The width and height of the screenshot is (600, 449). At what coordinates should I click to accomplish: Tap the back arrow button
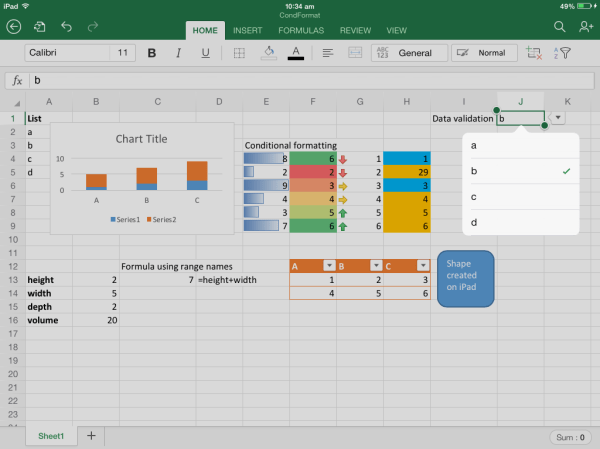point(14,27)
